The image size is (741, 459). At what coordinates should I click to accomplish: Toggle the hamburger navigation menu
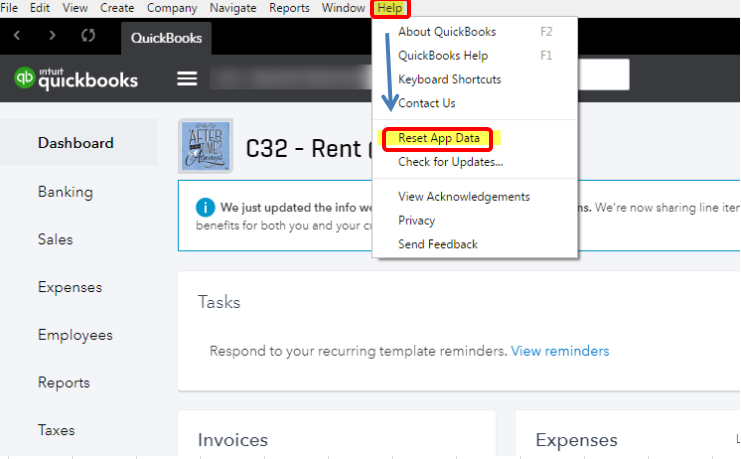coord(187,79)
